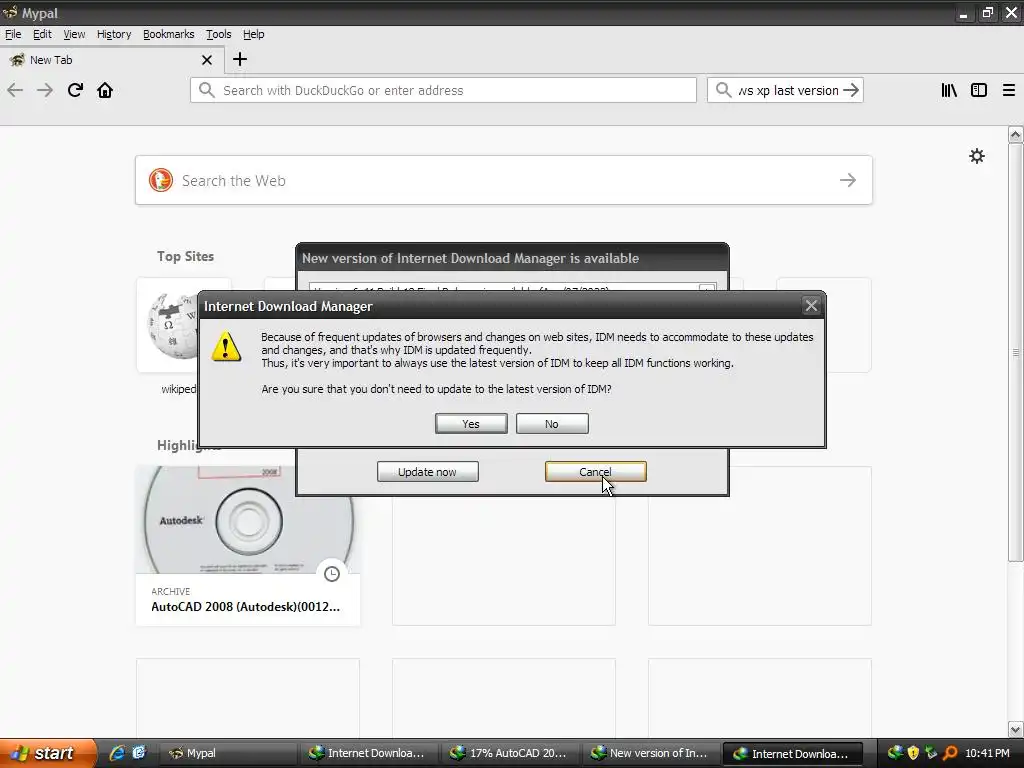Click Update now in the new version window

427,472
